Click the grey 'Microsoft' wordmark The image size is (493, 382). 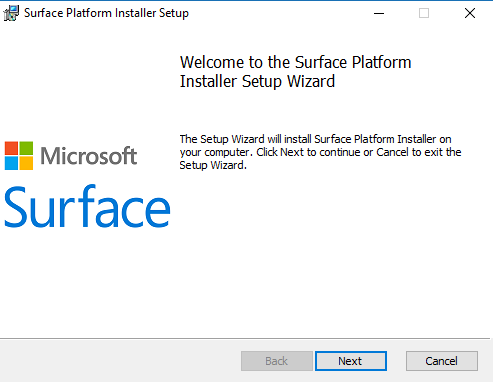pyautogui.click(x=89, y=156)
